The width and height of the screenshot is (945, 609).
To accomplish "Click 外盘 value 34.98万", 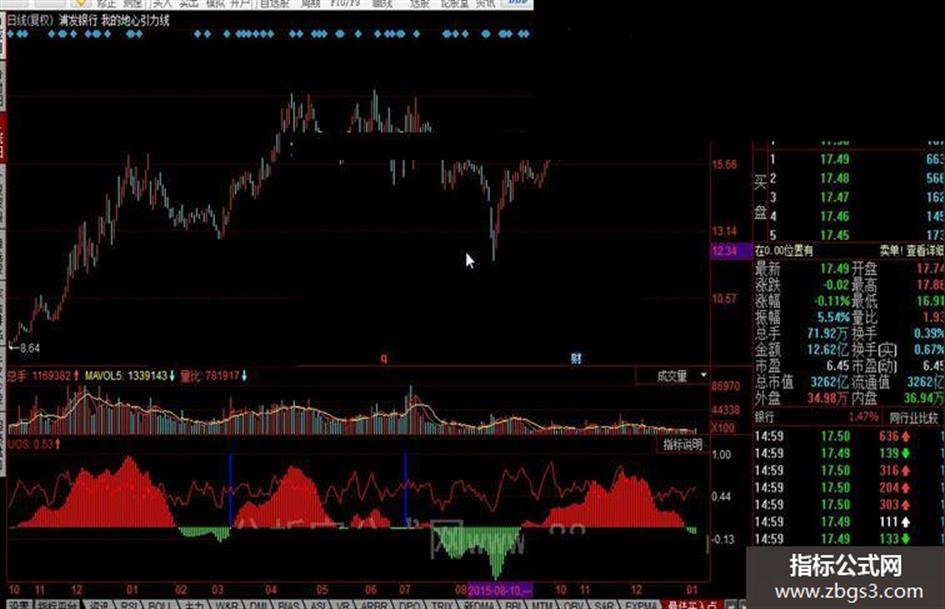I will tap(828, 398).
